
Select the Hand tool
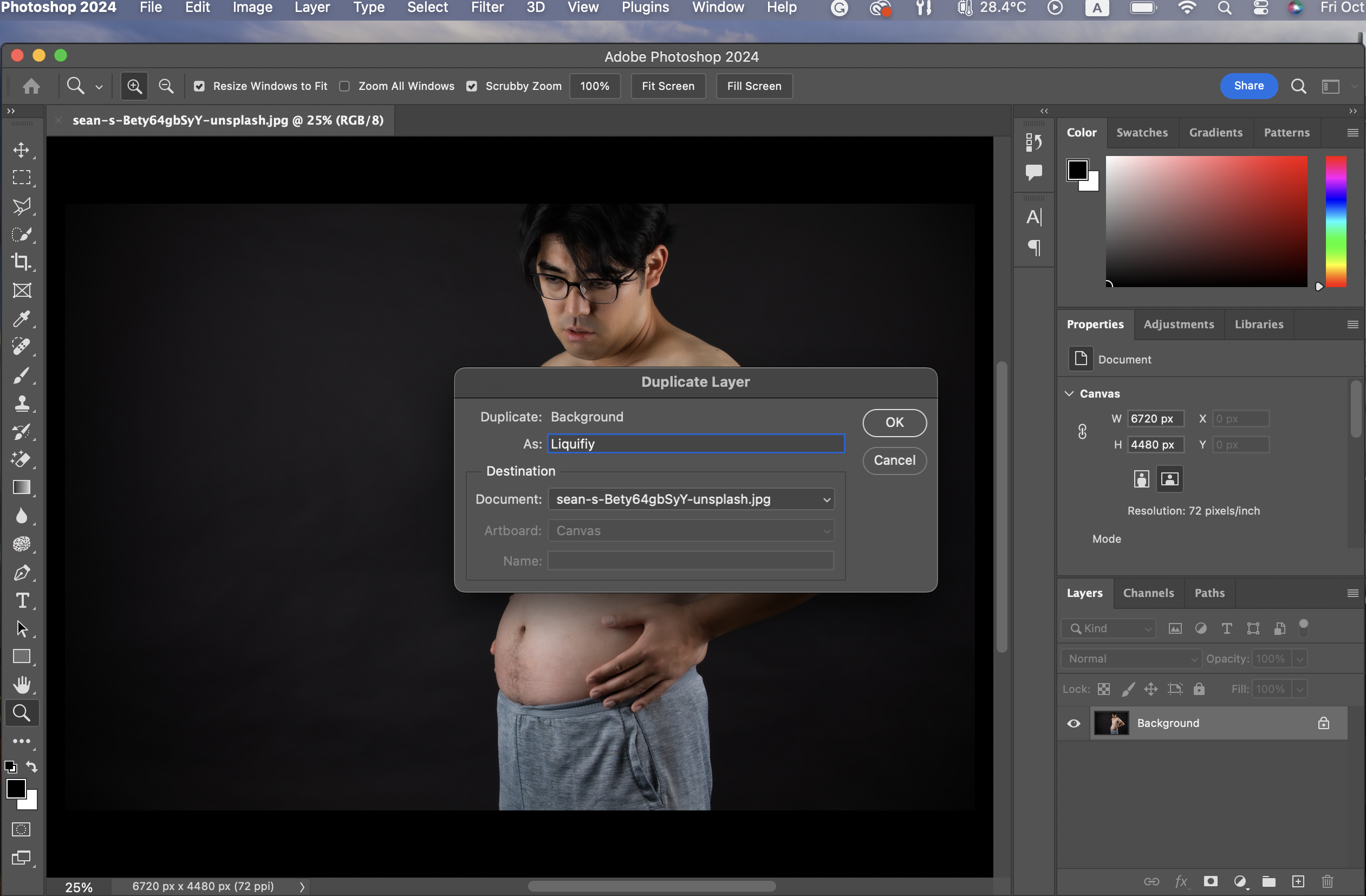click(21, 685)
